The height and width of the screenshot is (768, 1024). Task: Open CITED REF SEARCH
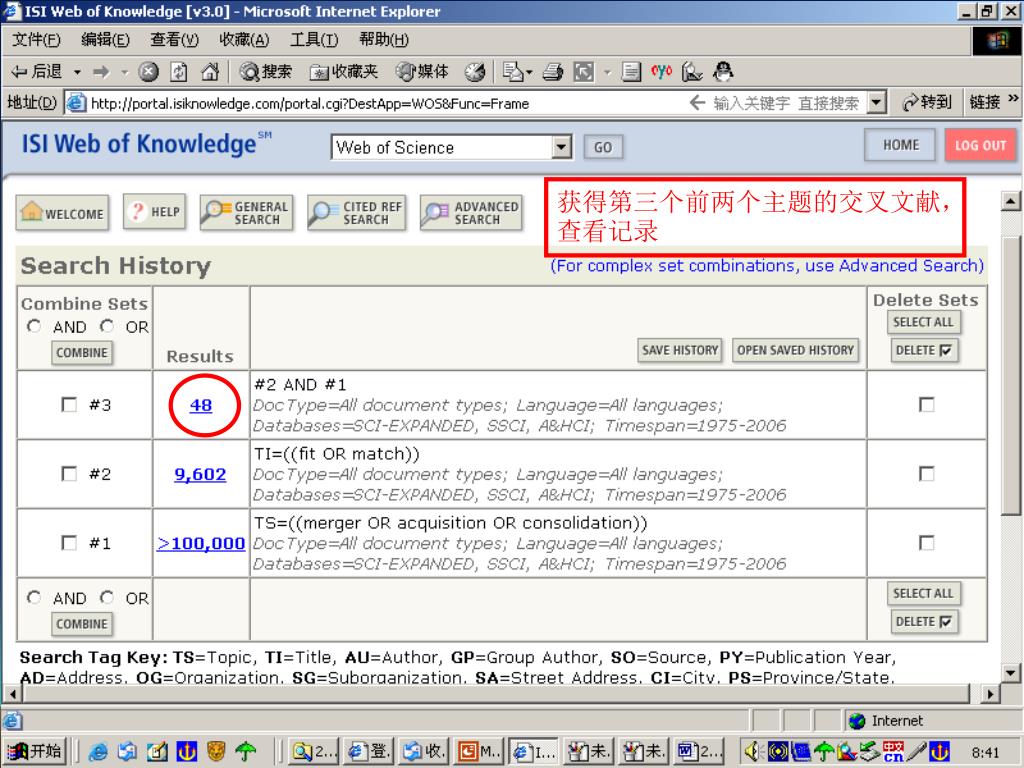(x=357, y=213)
